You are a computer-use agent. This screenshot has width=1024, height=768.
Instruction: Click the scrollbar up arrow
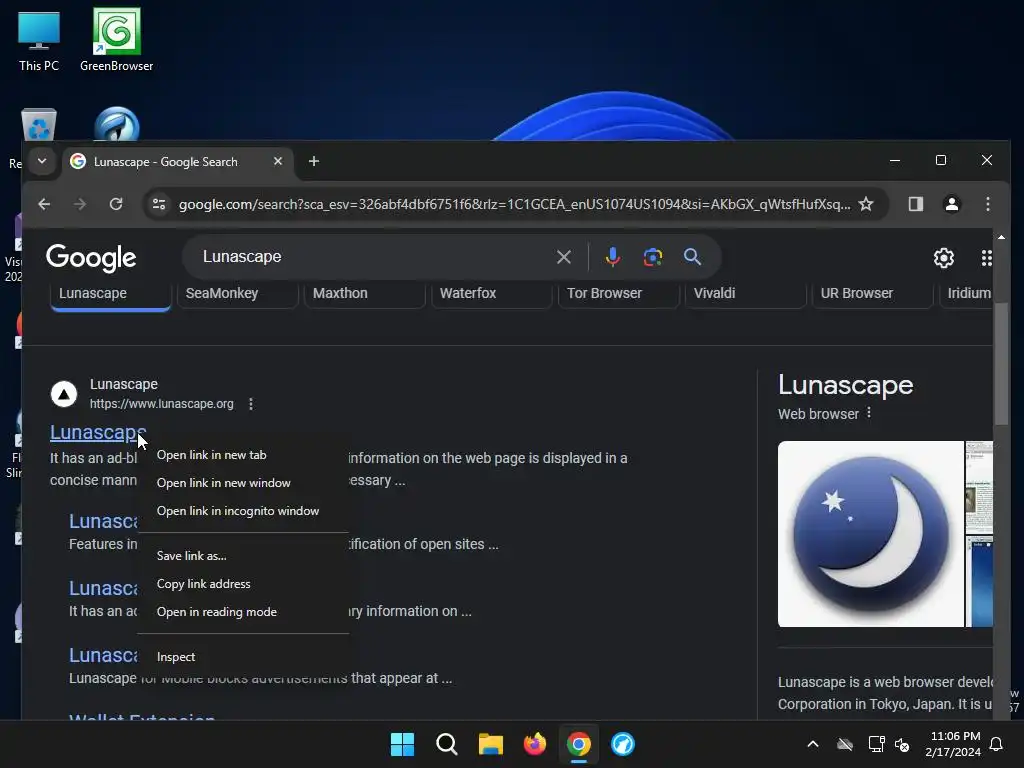[1001, 237]
